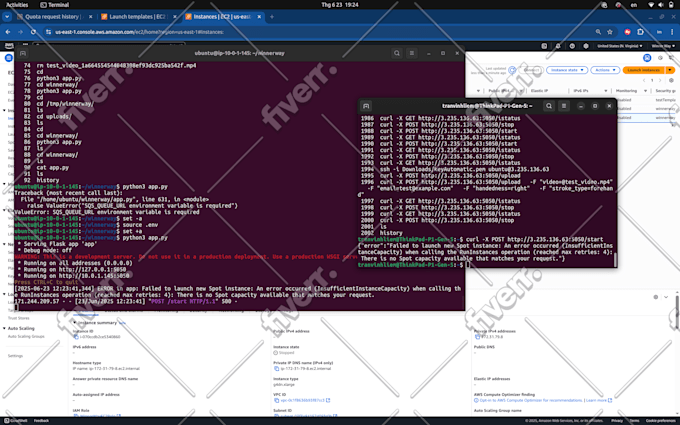This screenshot has width=680, height=425.
Task: Open the hamburger menu of the ubuntu winnerway terminal
Action: pyautogui.click(x=412, y=53)
